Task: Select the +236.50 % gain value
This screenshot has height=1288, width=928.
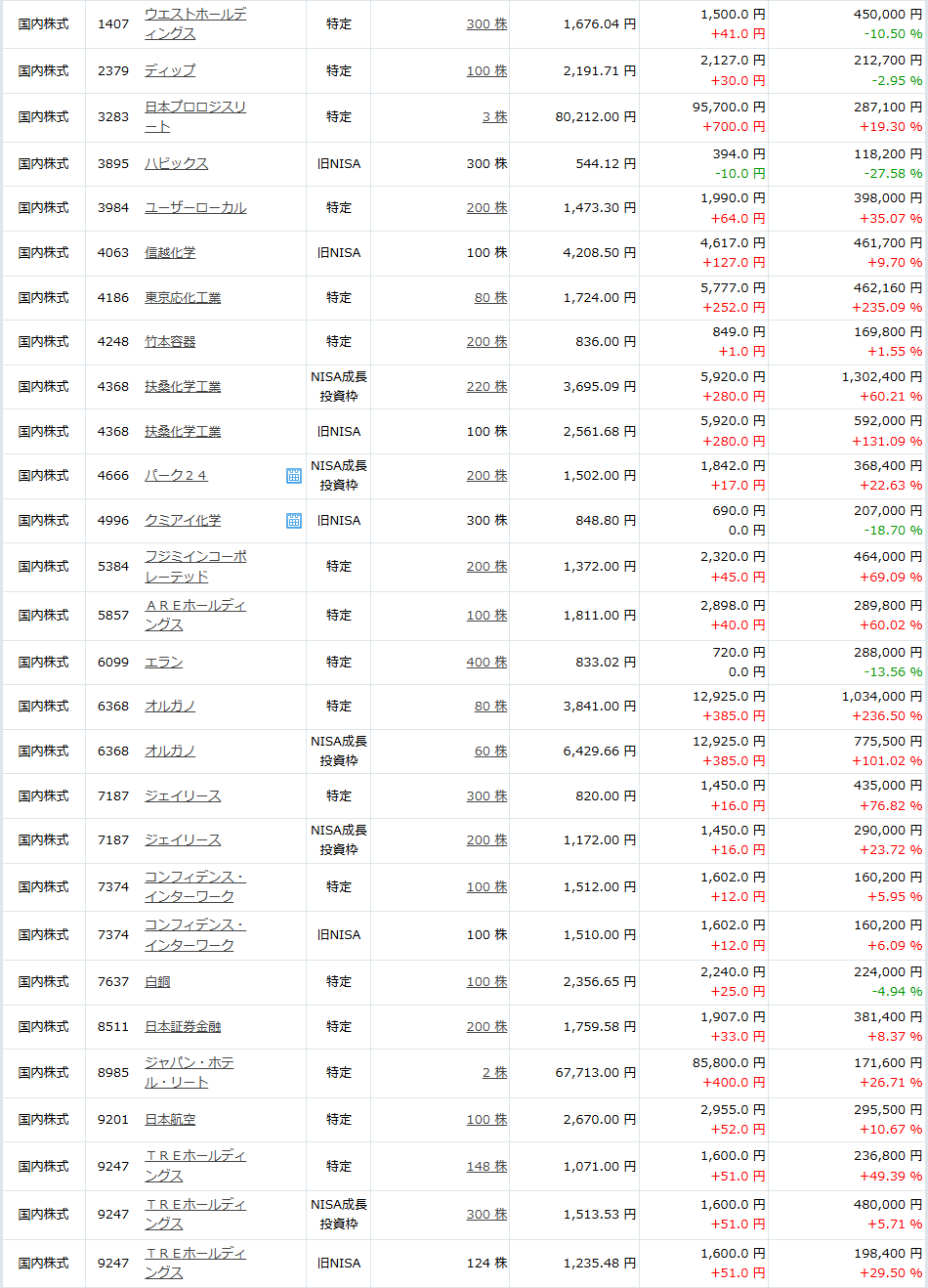Action: pyautogui.click(x=887, y=715)
